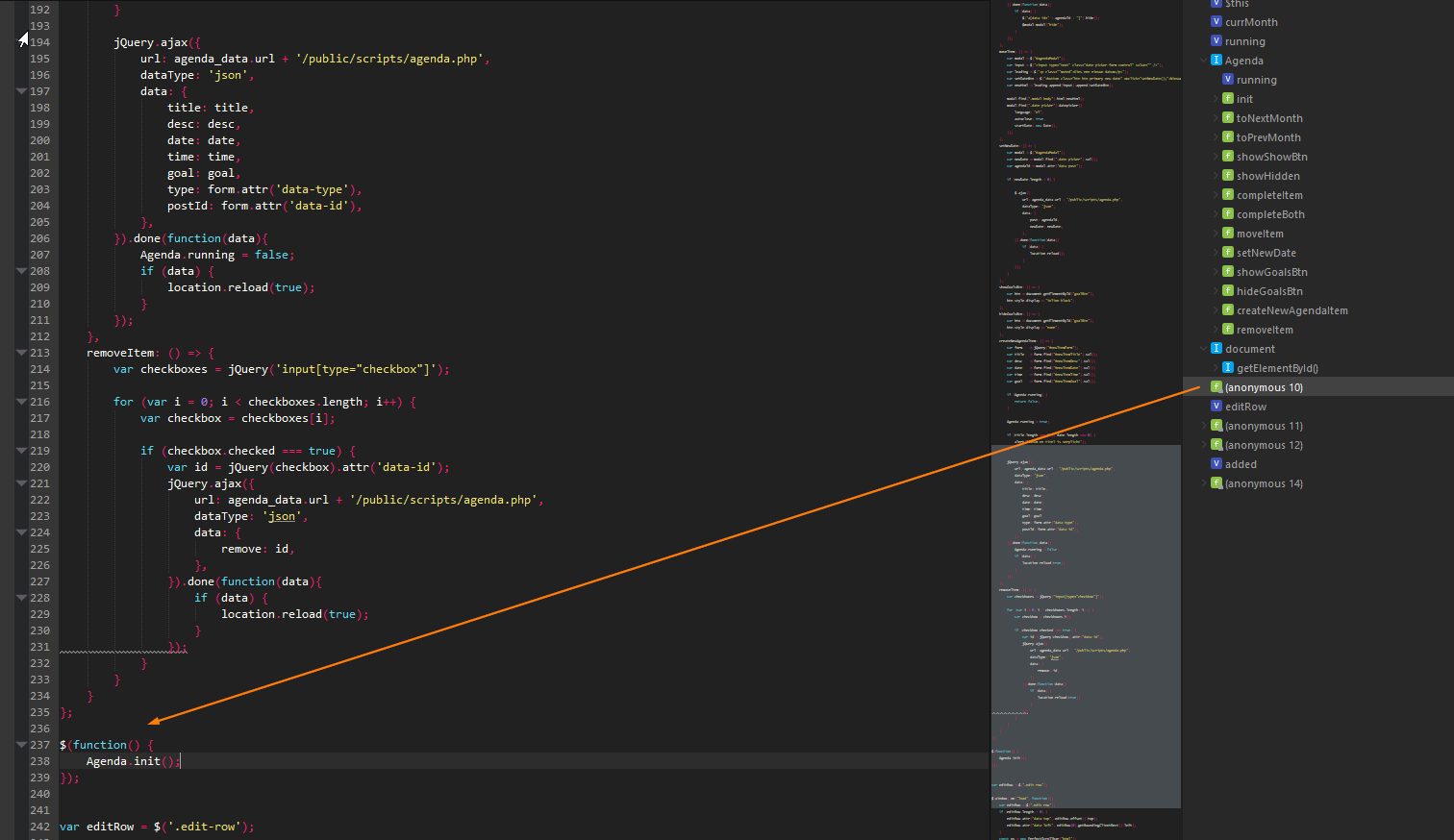Click the function icon for toPrevMonth
This screenshot has width=1454, height=840.
[1229, 136]
